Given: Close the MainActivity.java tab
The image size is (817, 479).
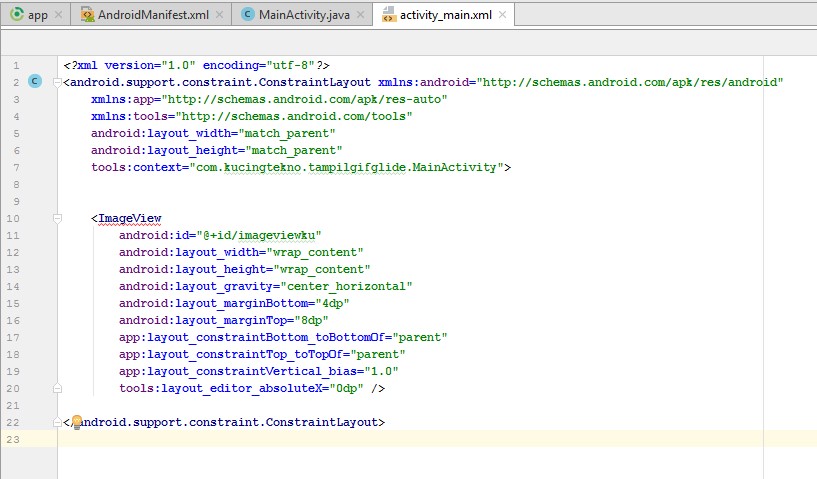Looking at the screenshot, I should tap(361, 15).
